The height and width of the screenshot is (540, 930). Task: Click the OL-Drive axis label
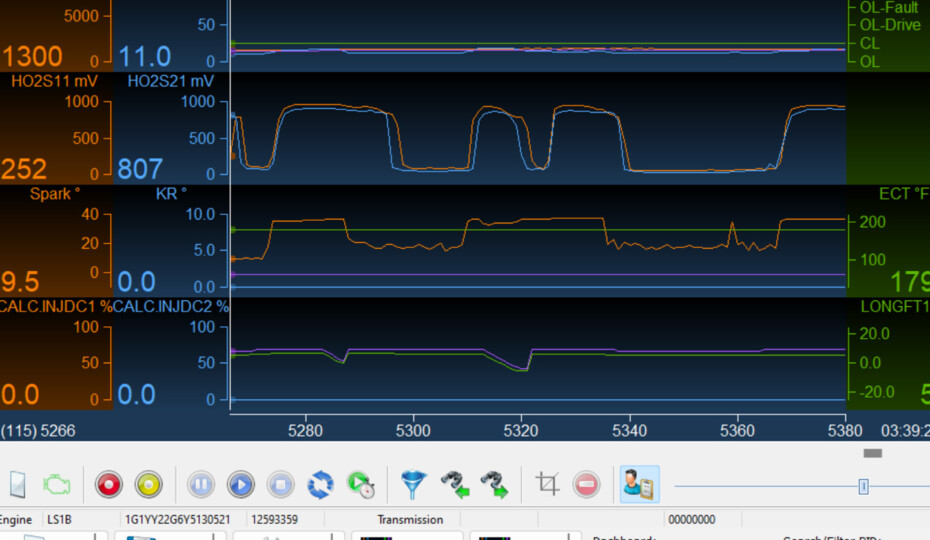click(890, 25)
